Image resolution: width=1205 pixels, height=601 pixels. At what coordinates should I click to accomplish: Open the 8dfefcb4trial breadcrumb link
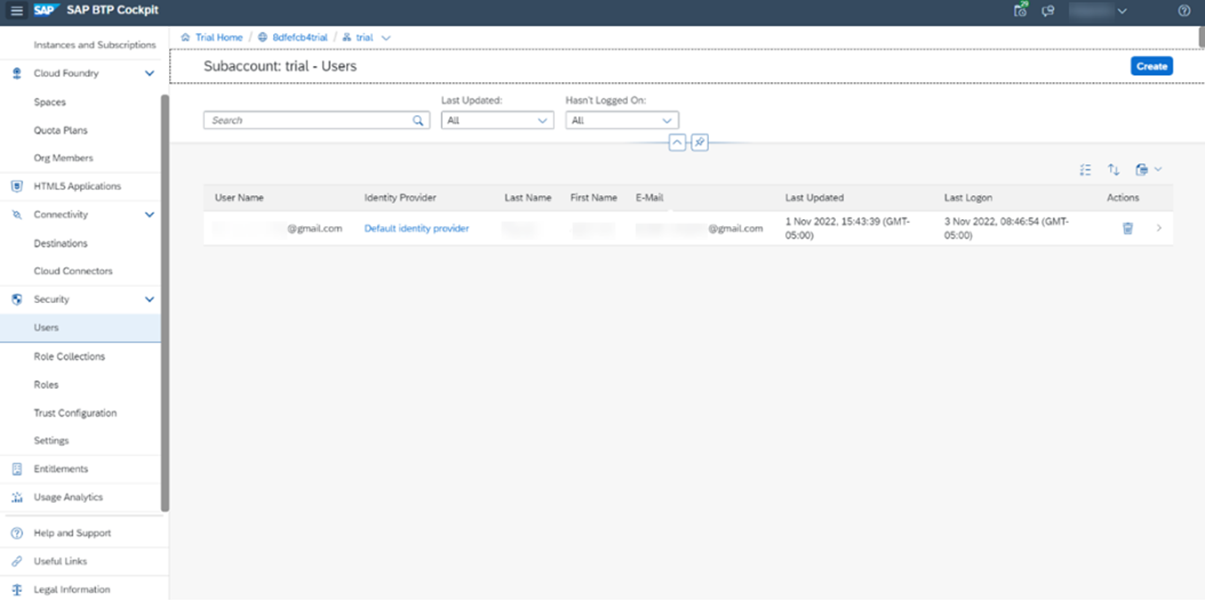300,37
